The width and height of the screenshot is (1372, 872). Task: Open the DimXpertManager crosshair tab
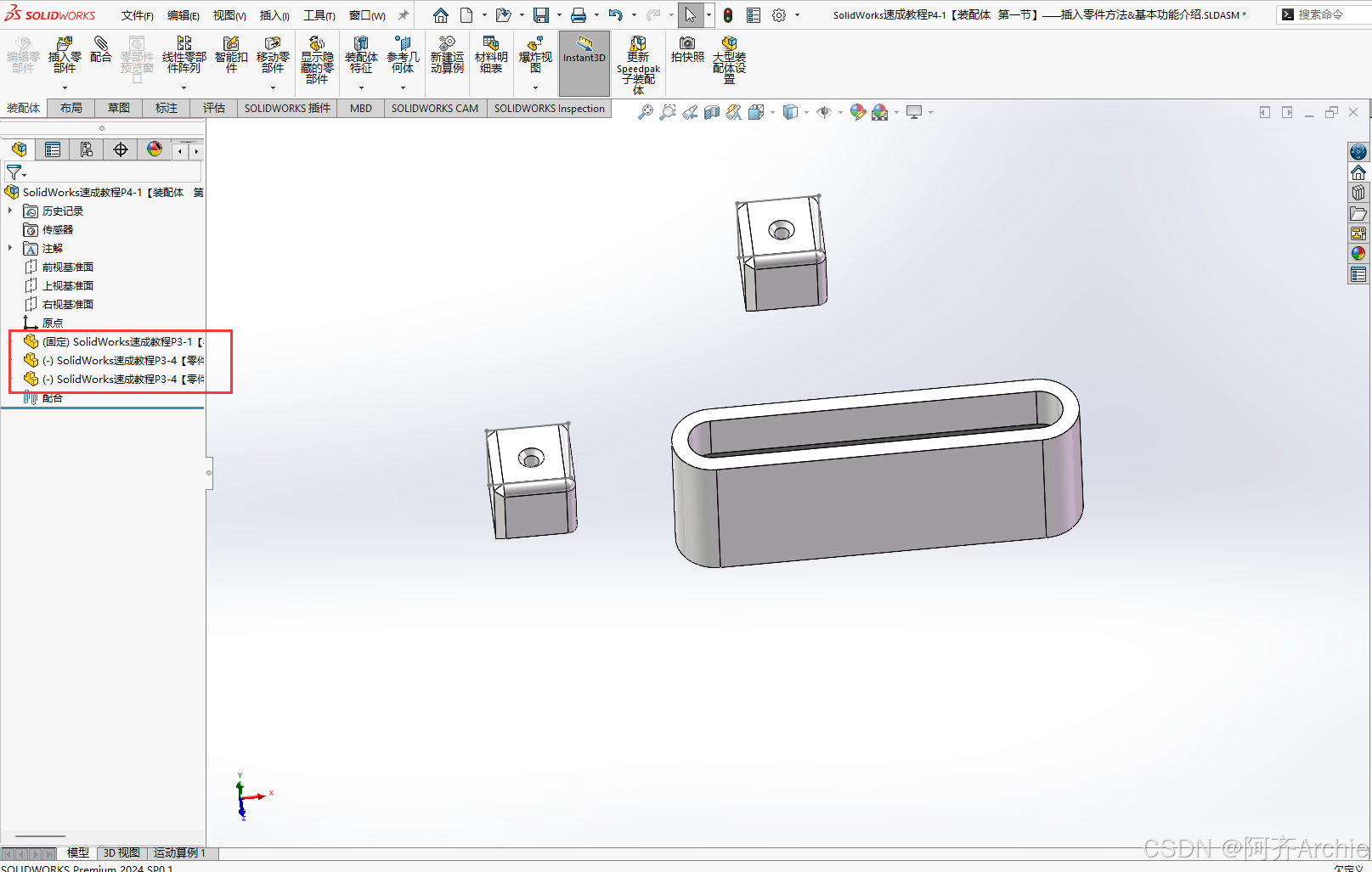pos(121,150)
